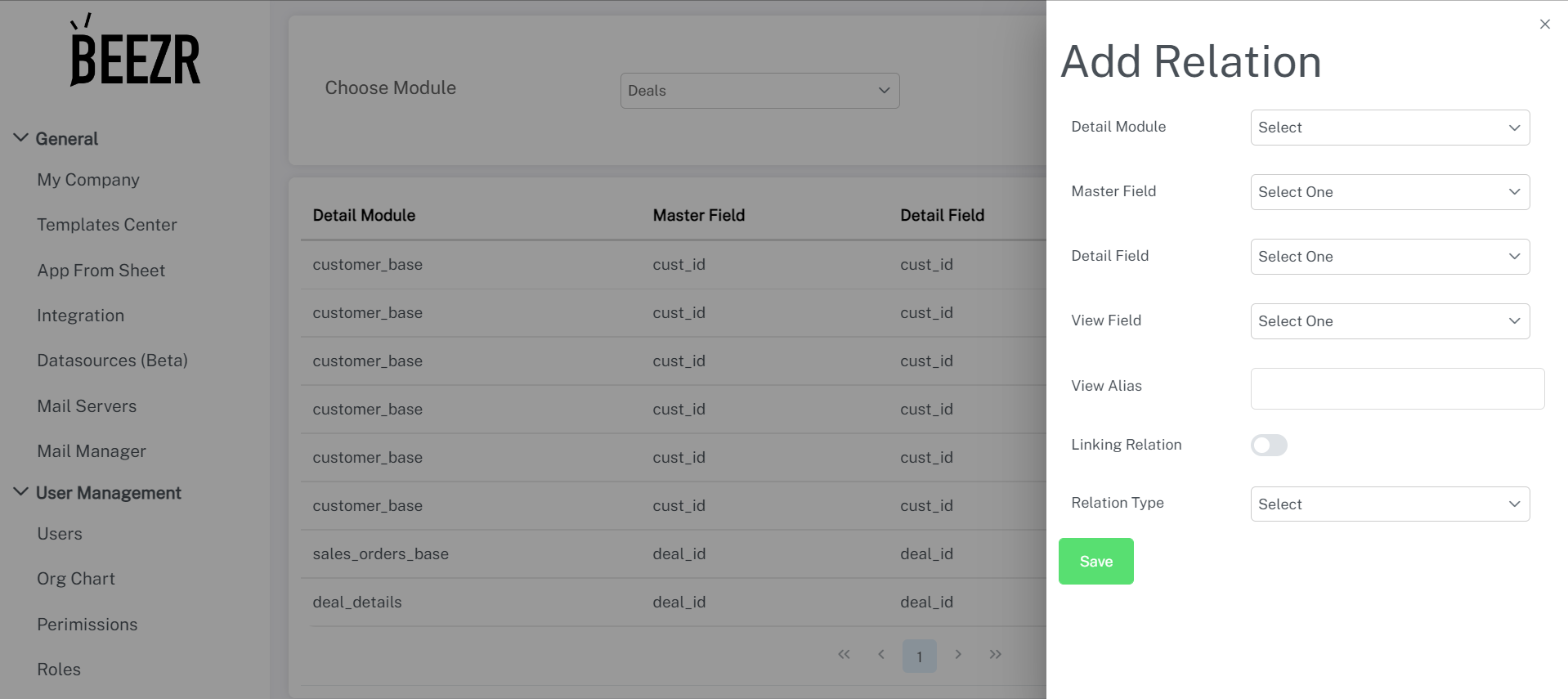
Task: Open the Detail Field dropdown
Action: (x=1389, y=257)
